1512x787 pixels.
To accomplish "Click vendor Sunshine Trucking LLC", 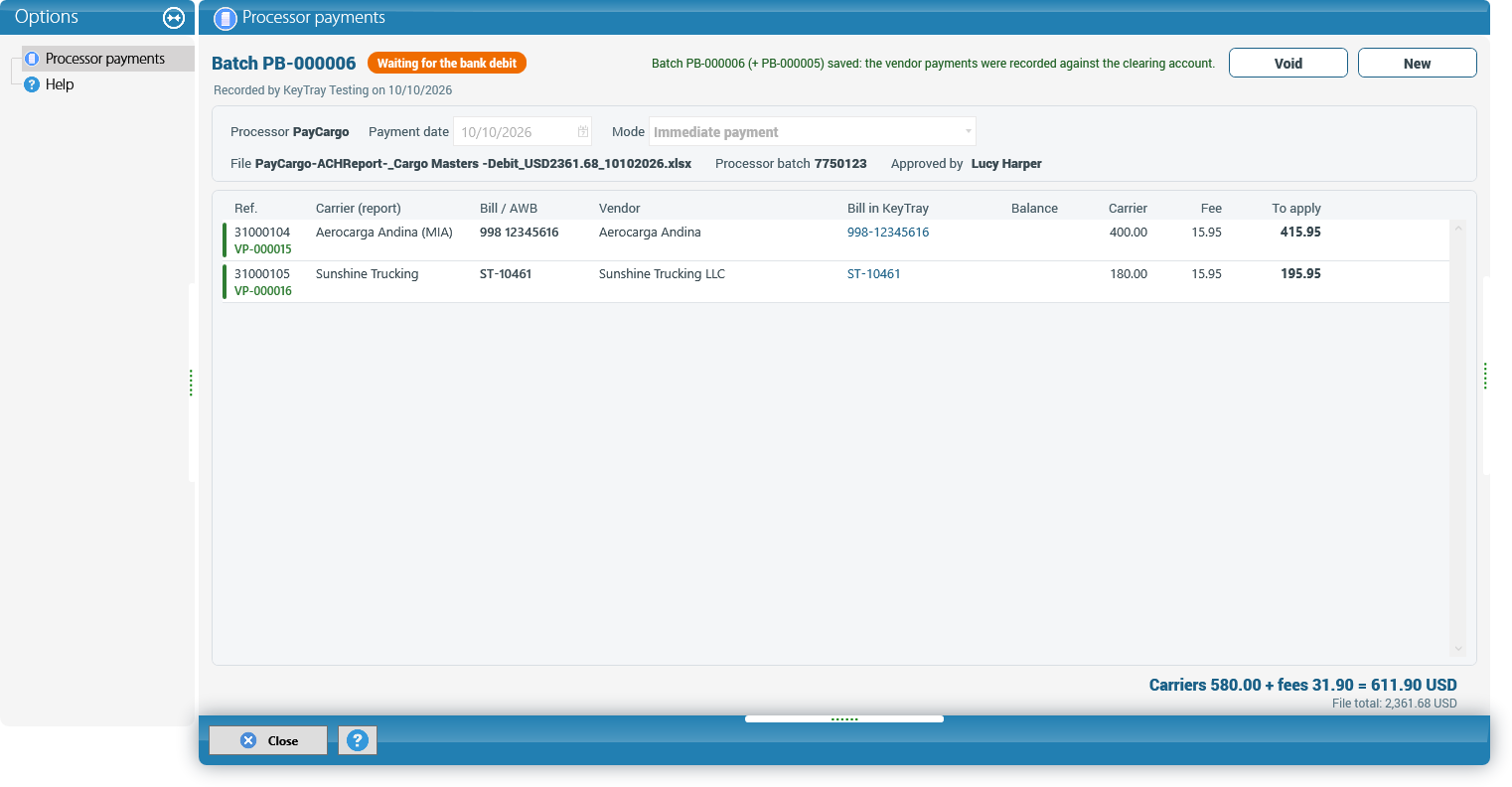I will pos(662,274).
